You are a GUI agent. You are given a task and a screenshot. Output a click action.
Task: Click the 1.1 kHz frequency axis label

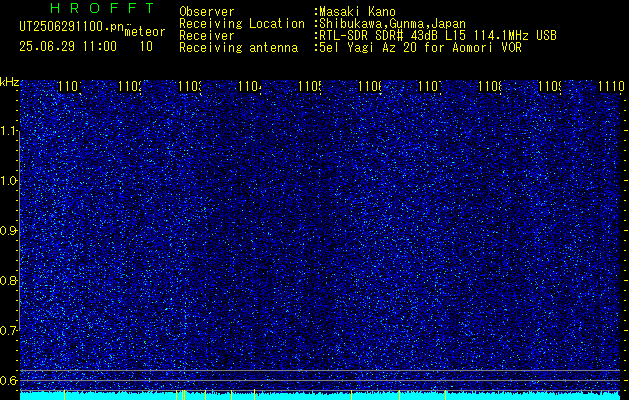point(9,131)
